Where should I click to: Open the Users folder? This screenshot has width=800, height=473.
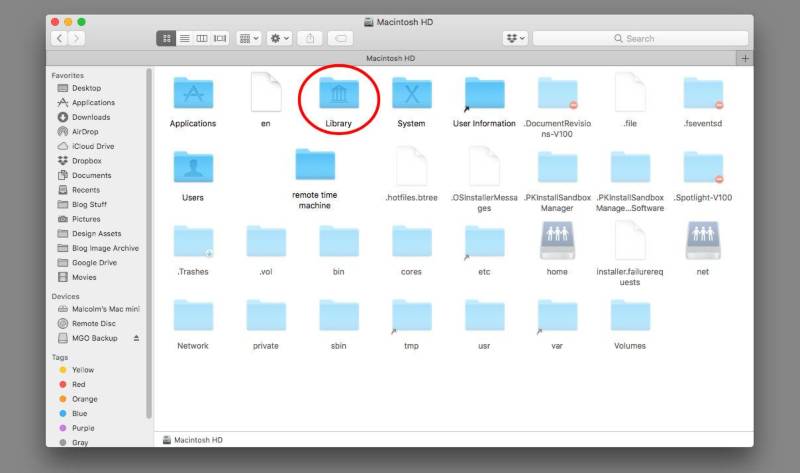pos(193,168)
